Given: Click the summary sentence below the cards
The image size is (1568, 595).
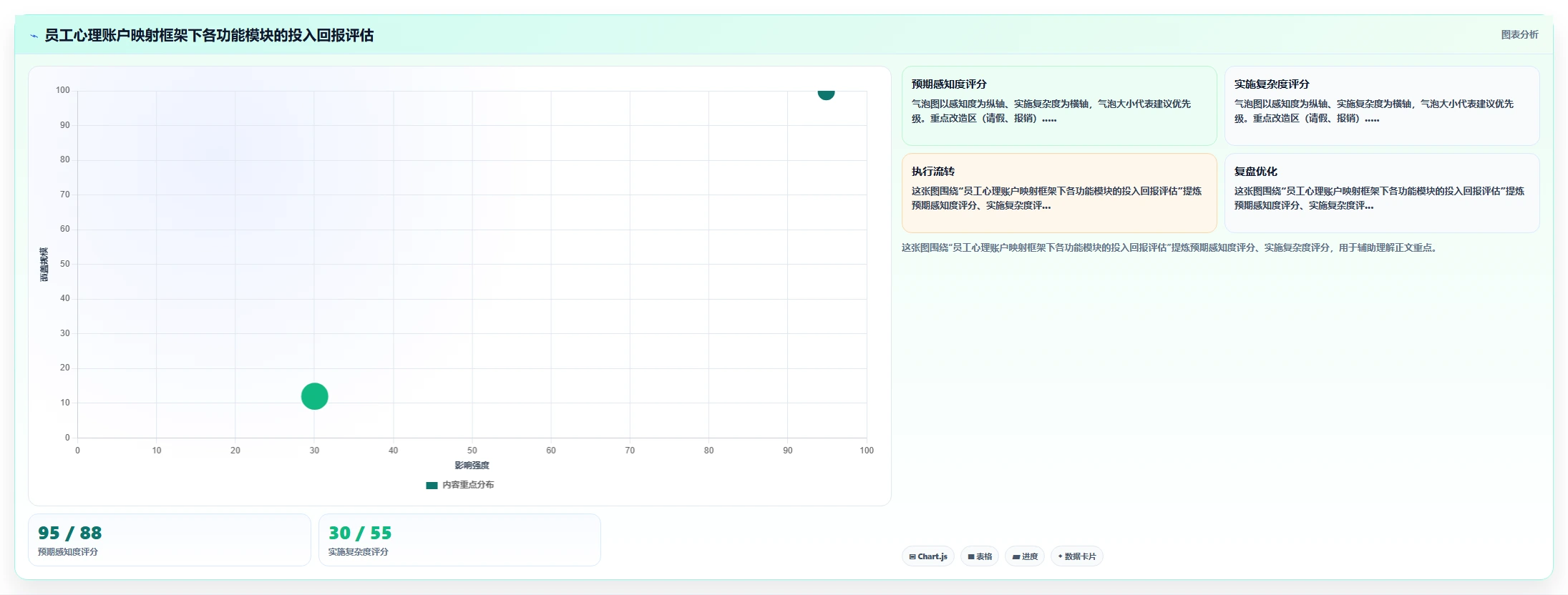Looking at the screenshot, I should click(1169, 247).
